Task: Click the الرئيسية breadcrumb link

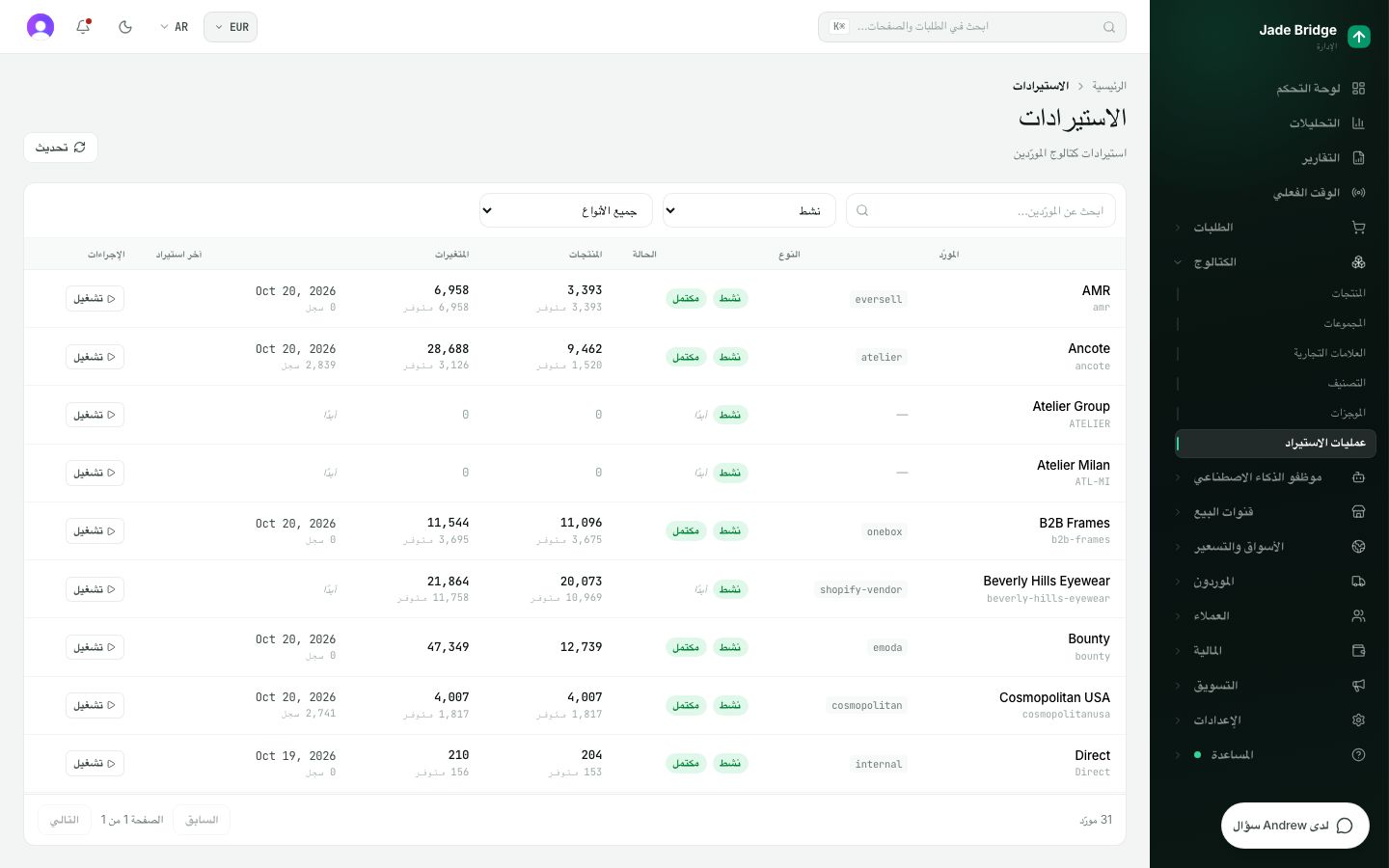Action: (1109, 86)
